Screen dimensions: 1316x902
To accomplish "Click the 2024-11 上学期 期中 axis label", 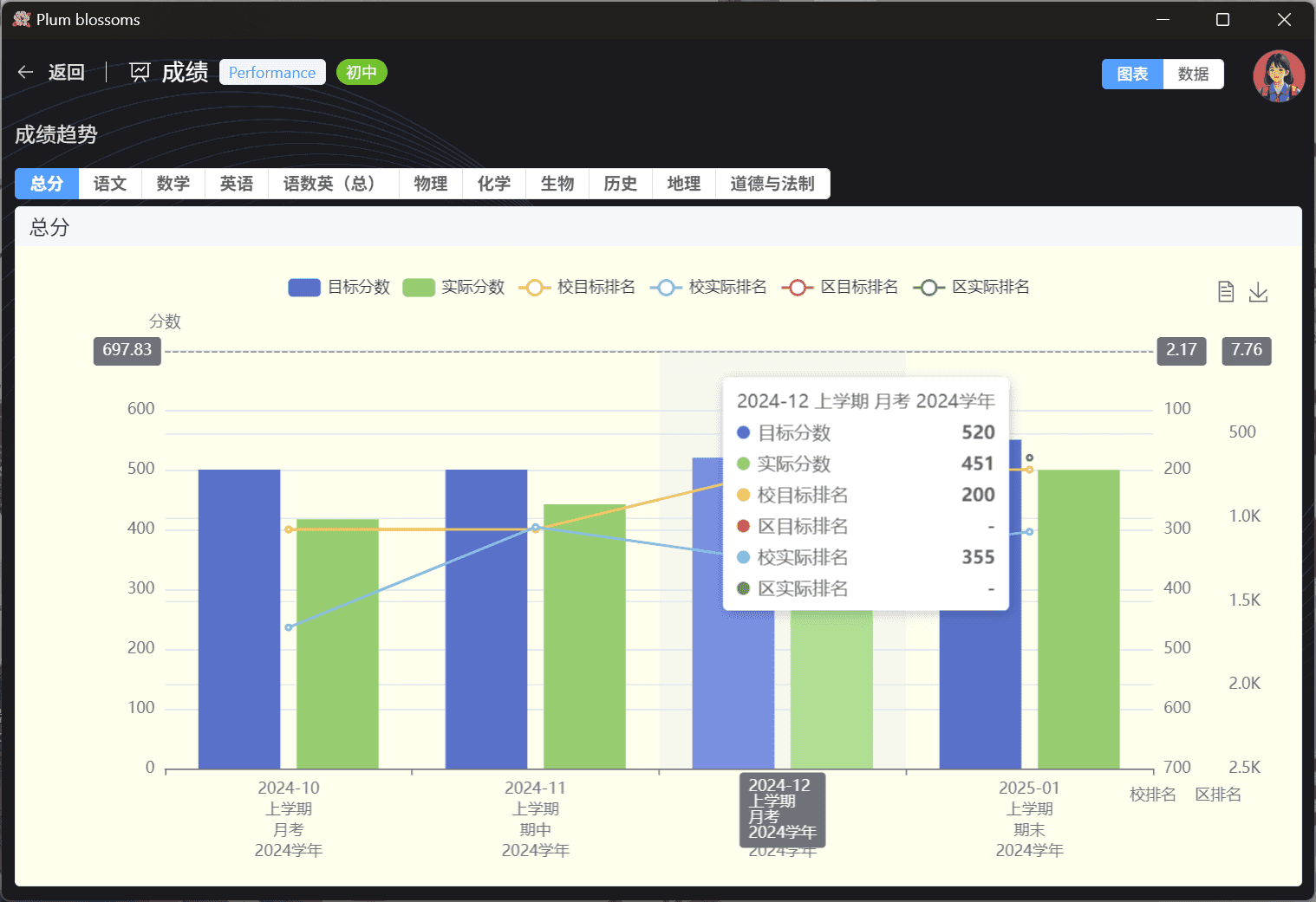I will click(x=536, y=819).
